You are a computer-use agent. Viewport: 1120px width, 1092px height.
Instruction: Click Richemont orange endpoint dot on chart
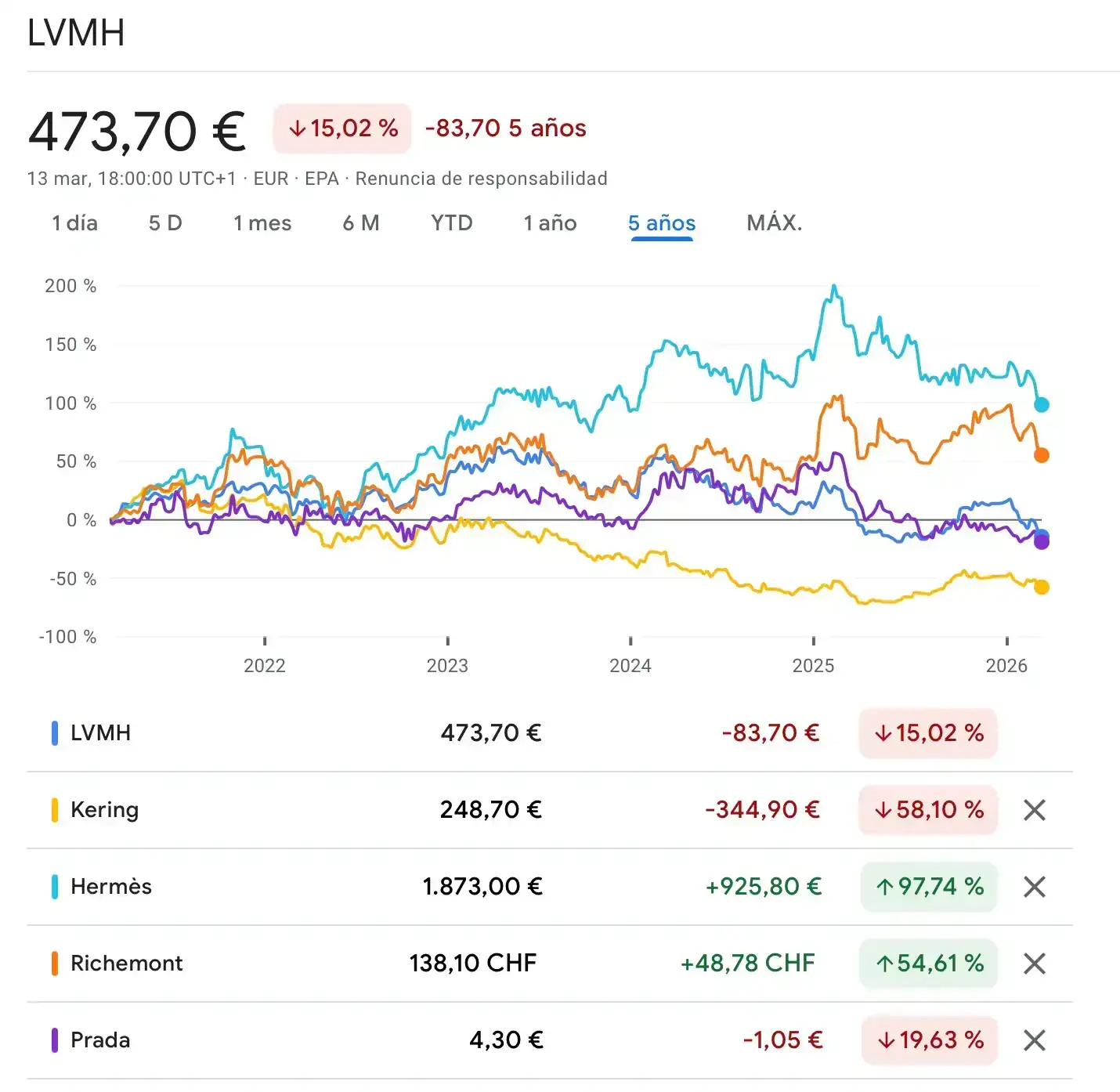point(1041,455)
